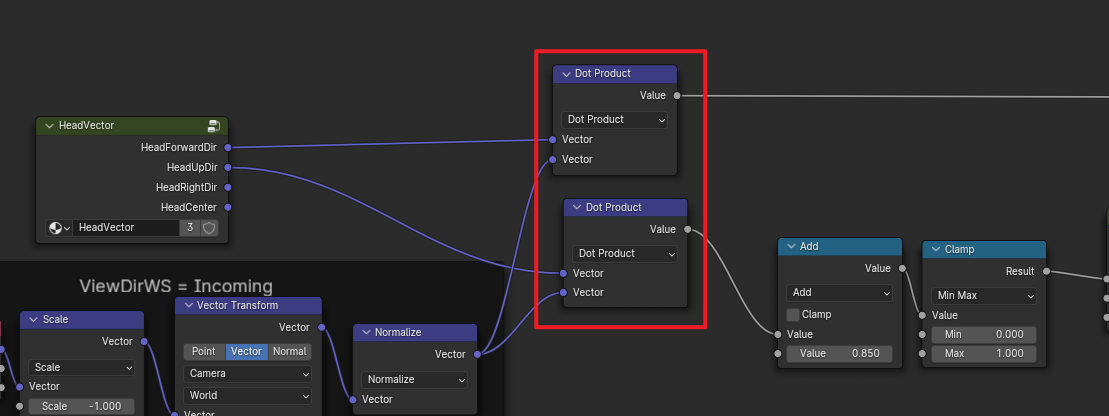Viewport: 1109px width, 416px height.
Task: Click the Clamp node's Result output socket
Action: click(1046, 271)
